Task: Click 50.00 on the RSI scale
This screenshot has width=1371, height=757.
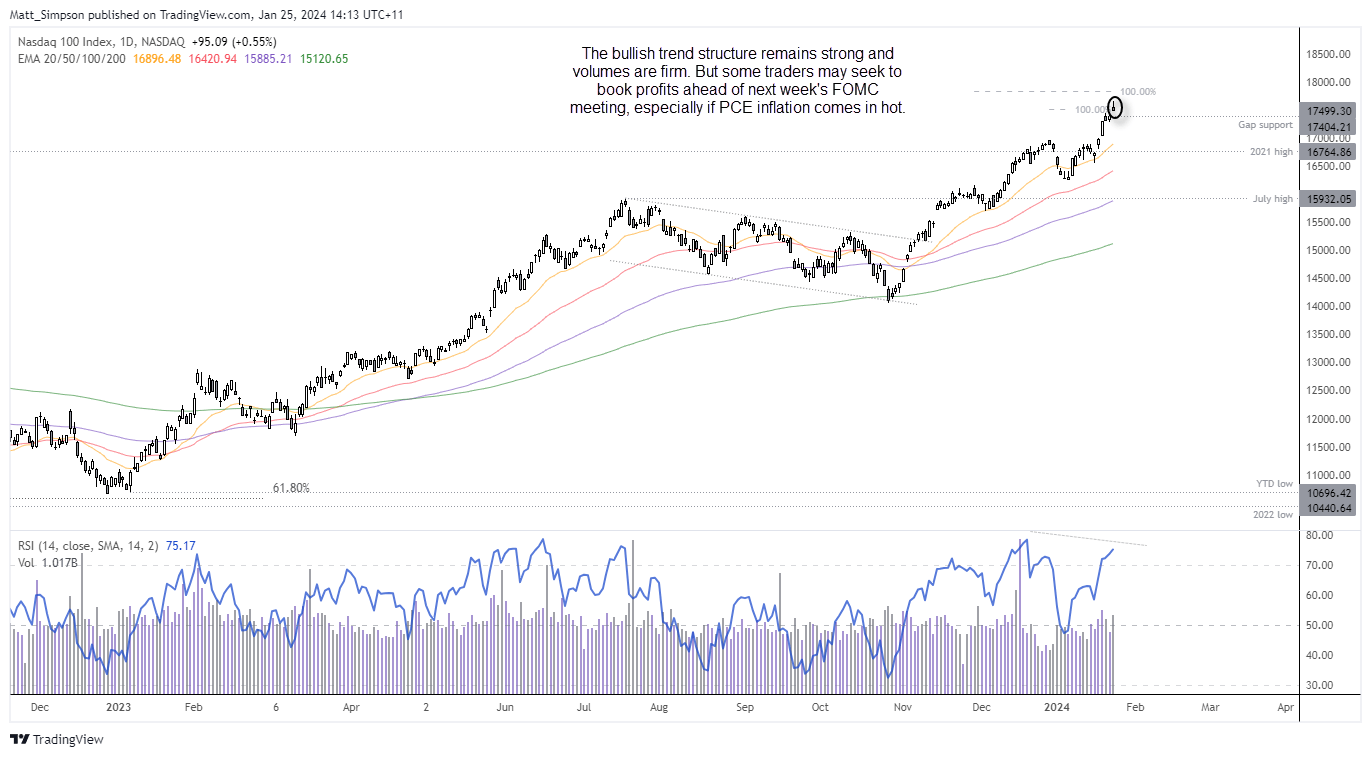Action: (1322, 626)
